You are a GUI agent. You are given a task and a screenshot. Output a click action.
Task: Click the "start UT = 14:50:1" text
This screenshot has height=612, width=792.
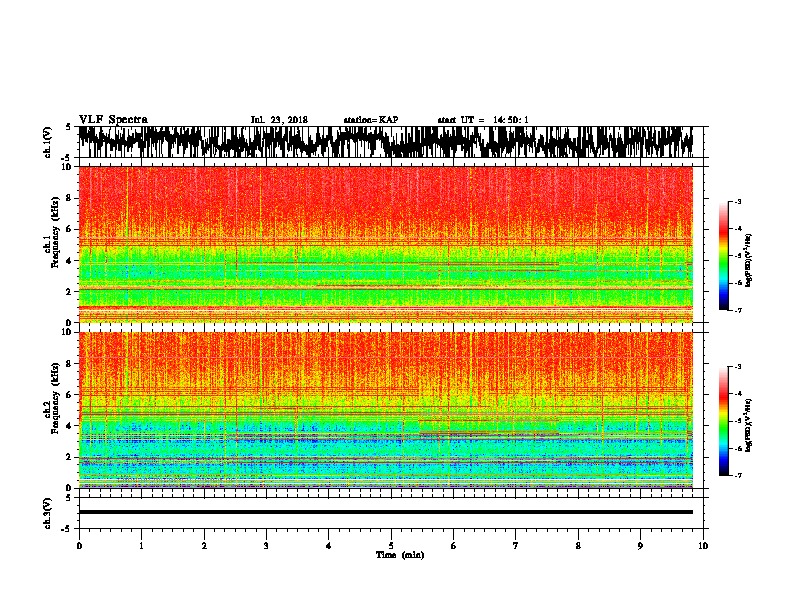pos(483,120)
